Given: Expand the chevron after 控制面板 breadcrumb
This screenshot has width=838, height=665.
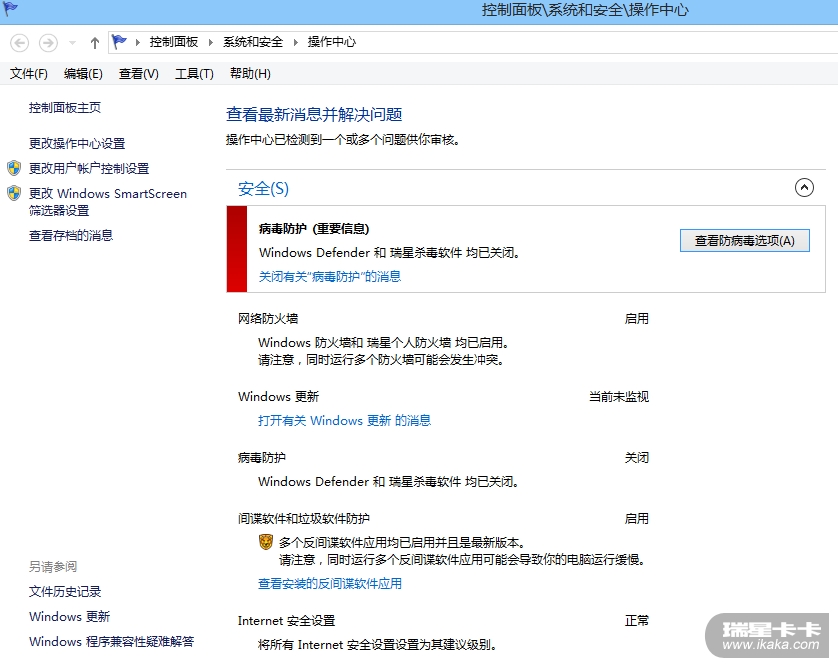Looking at the screenshot, I should pos(211,42).
